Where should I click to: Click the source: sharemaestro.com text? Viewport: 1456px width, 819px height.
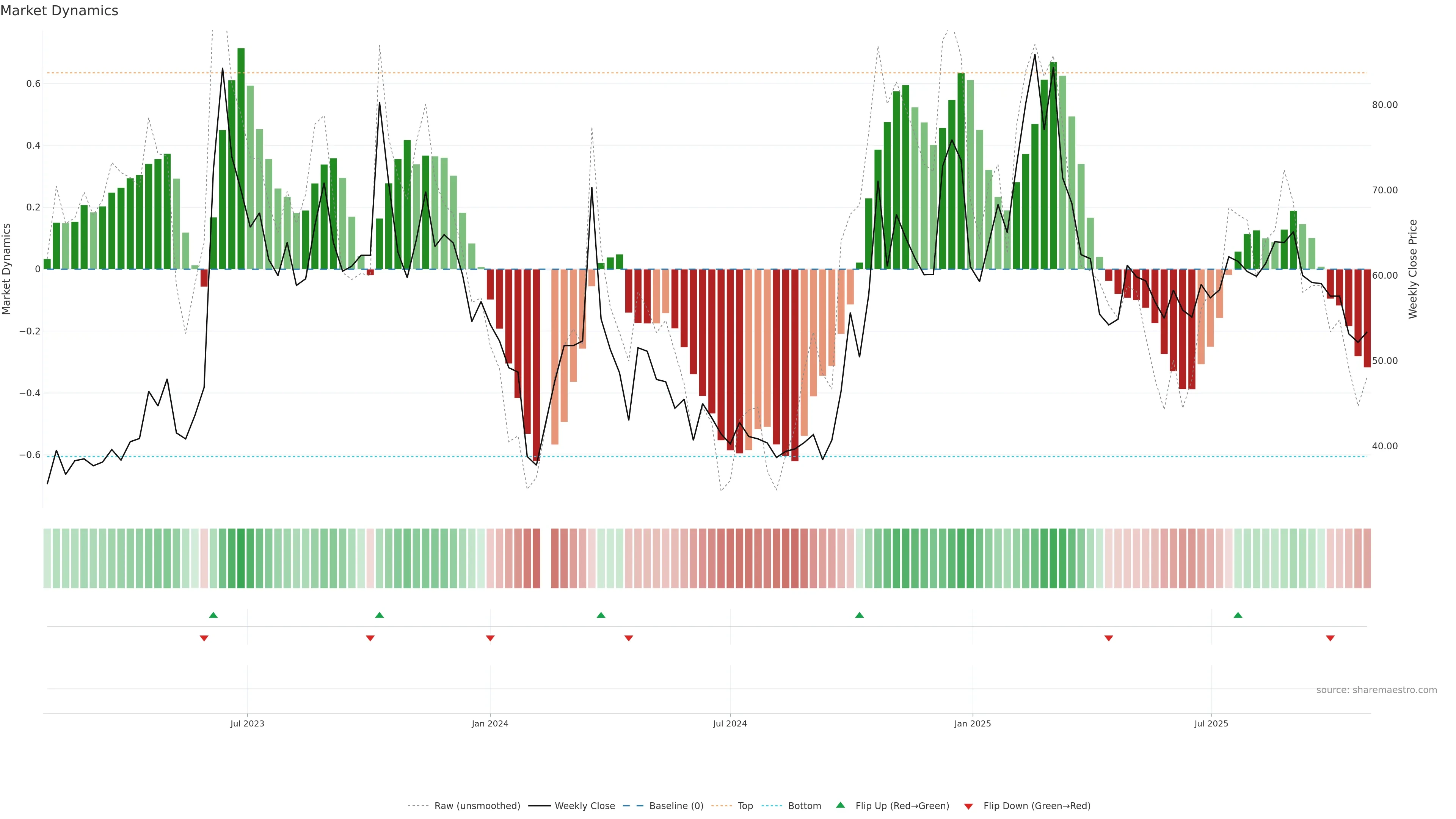click(1376, 690)
